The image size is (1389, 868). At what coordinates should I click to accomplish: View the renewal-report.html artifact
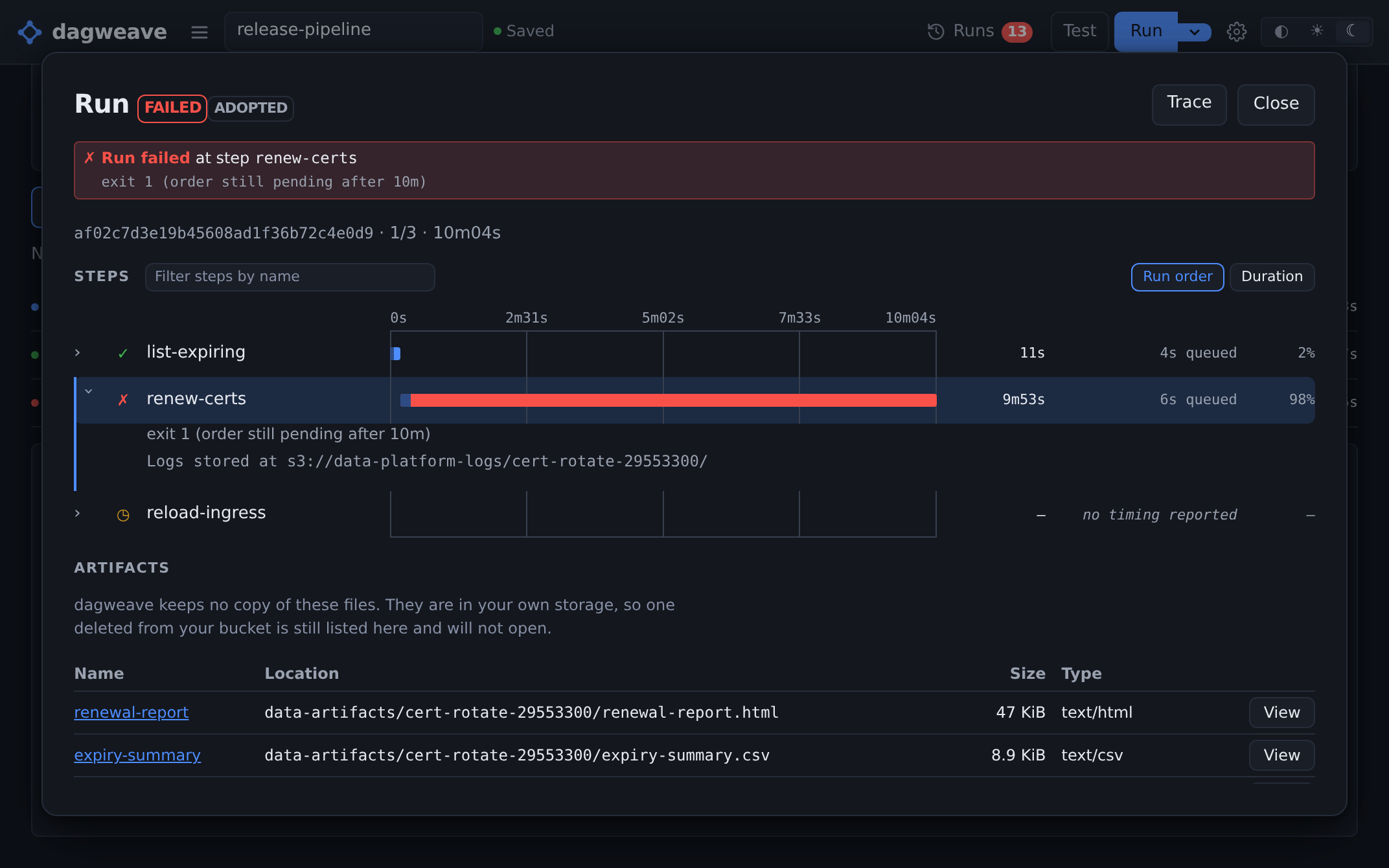tap(1281, 713)
